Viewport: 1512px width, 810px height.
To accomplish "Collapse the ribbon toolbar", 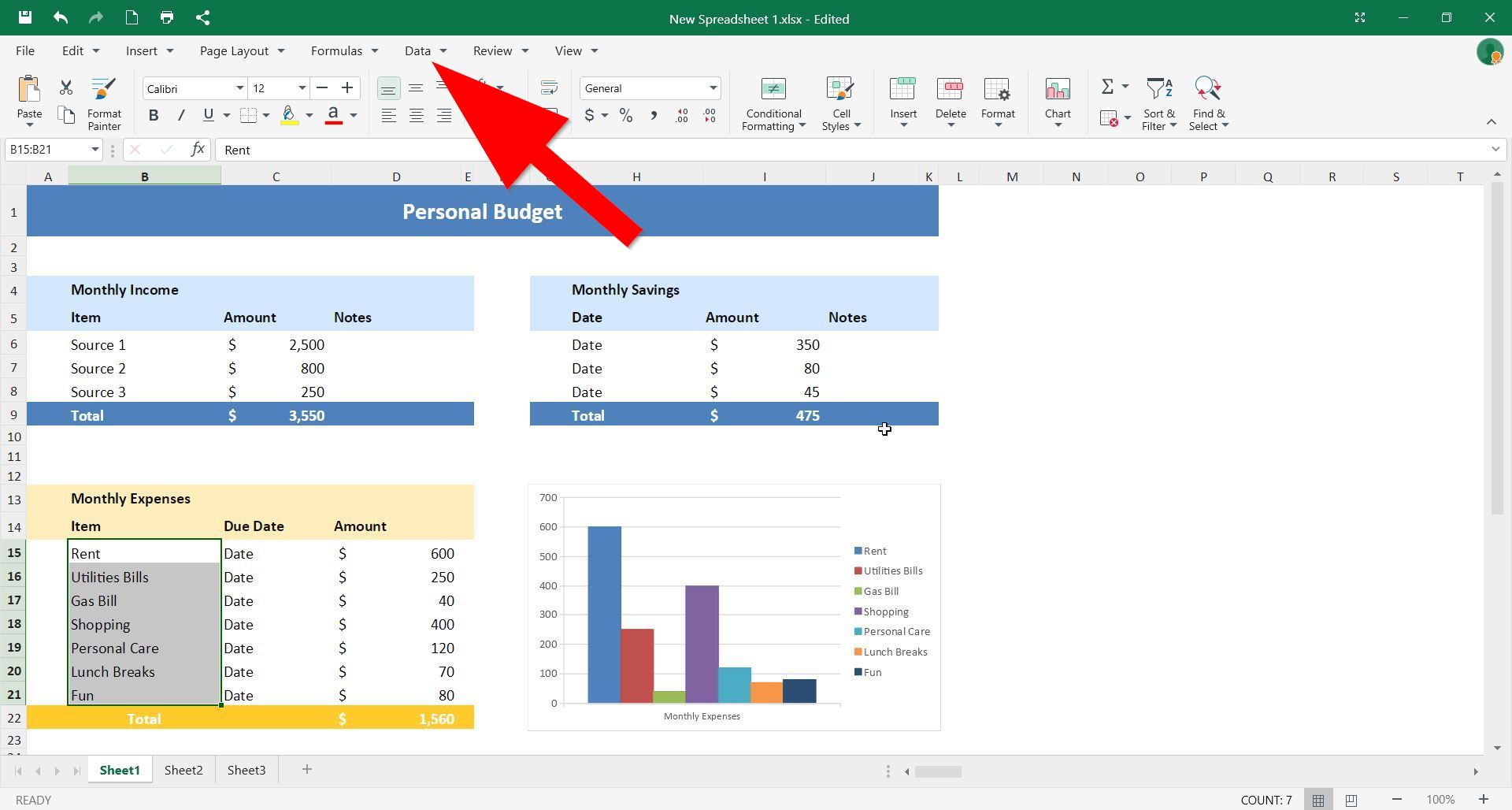I will pos(1491,121).
